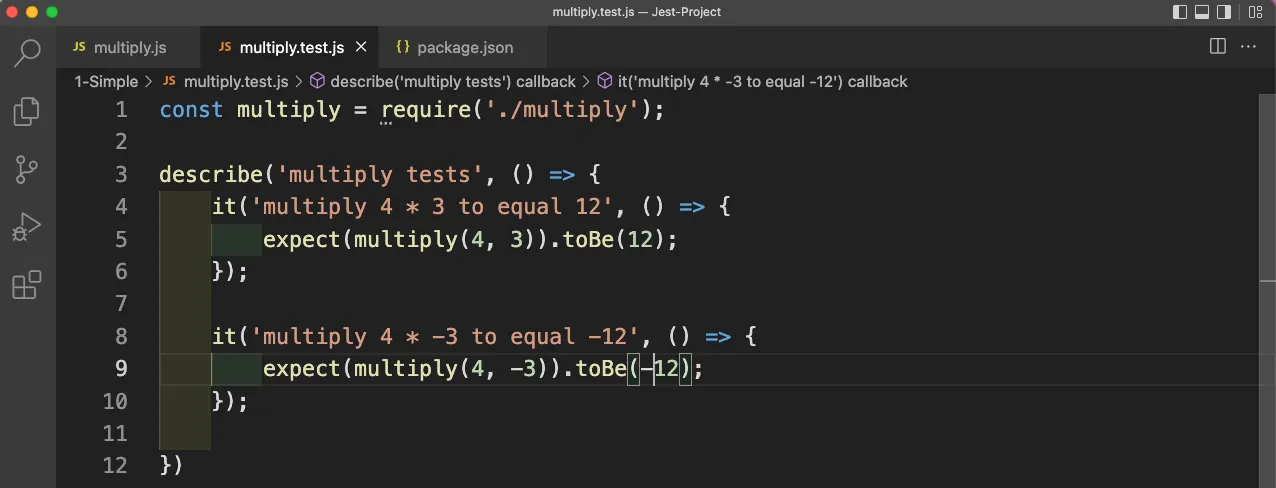Open the Extensions view
Image resolution: width=1276 pixels, height=488 pixels.
click(x=27, y=285)
